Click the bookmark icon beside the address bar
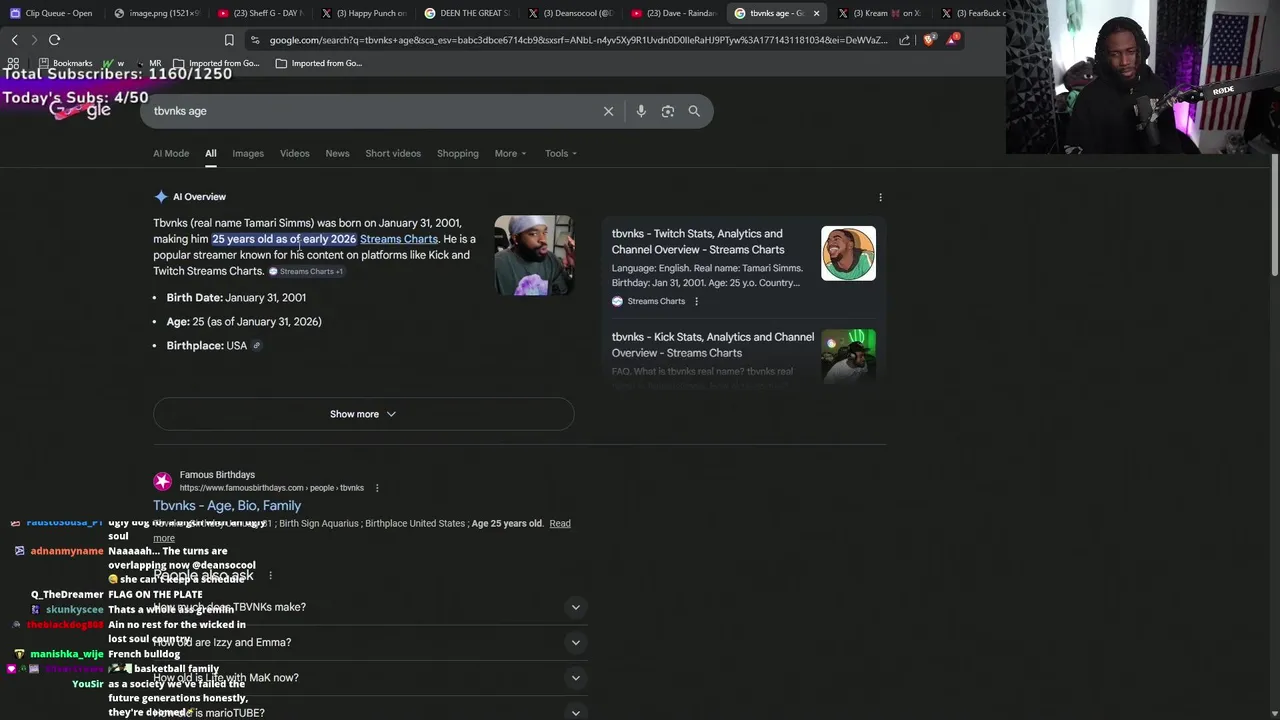 [x=229, y=40]
